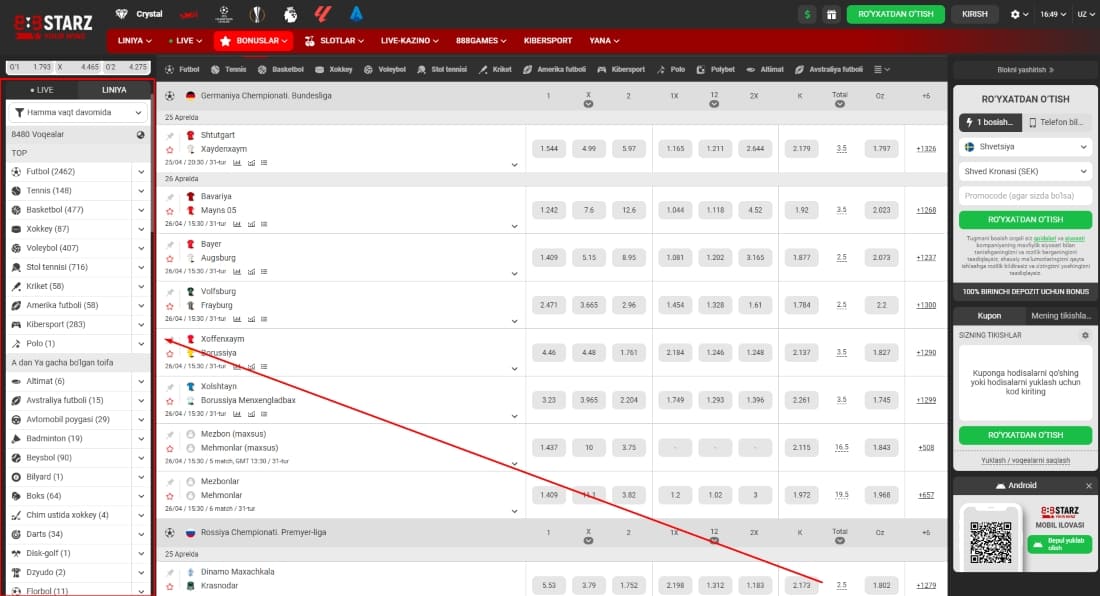Favorite the Dinamo Maxachkala match star
The height and width of the screenshot is (596, 1100).
click(x=170, y=586)
